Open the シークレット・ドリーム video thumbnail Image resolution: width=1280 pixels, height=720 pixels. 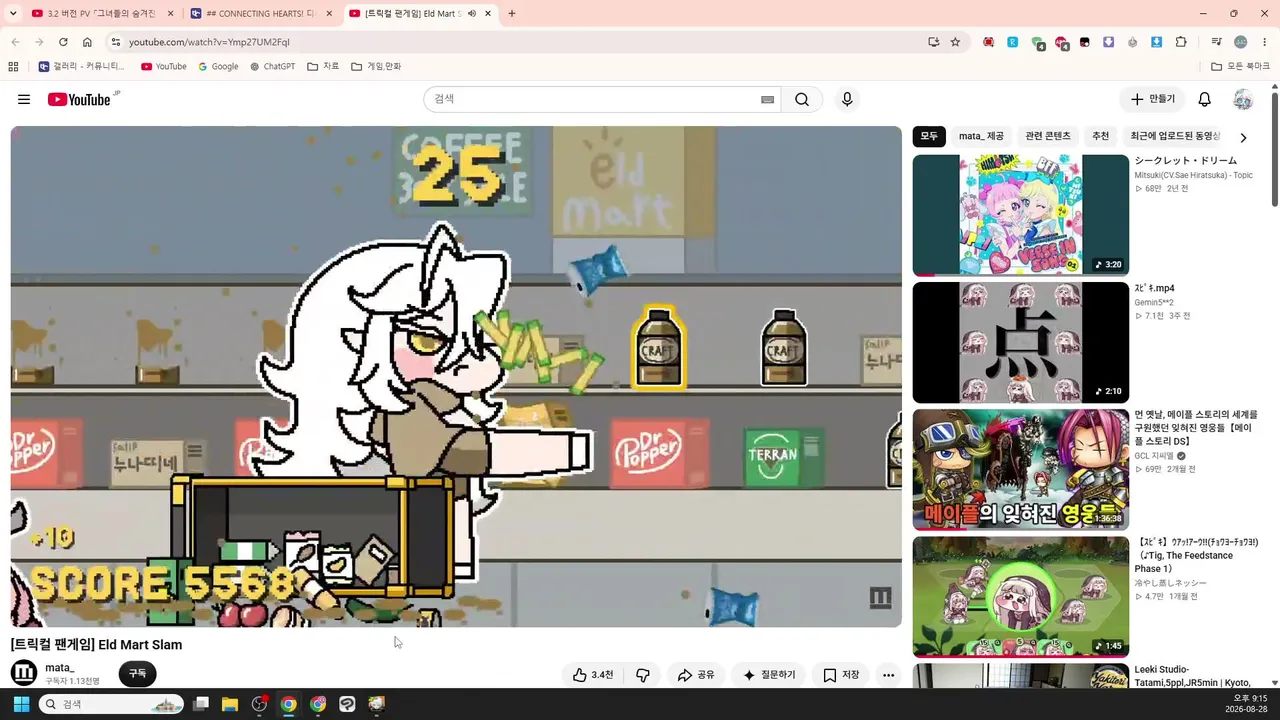pyautogui.click(x=1020, y=215)
